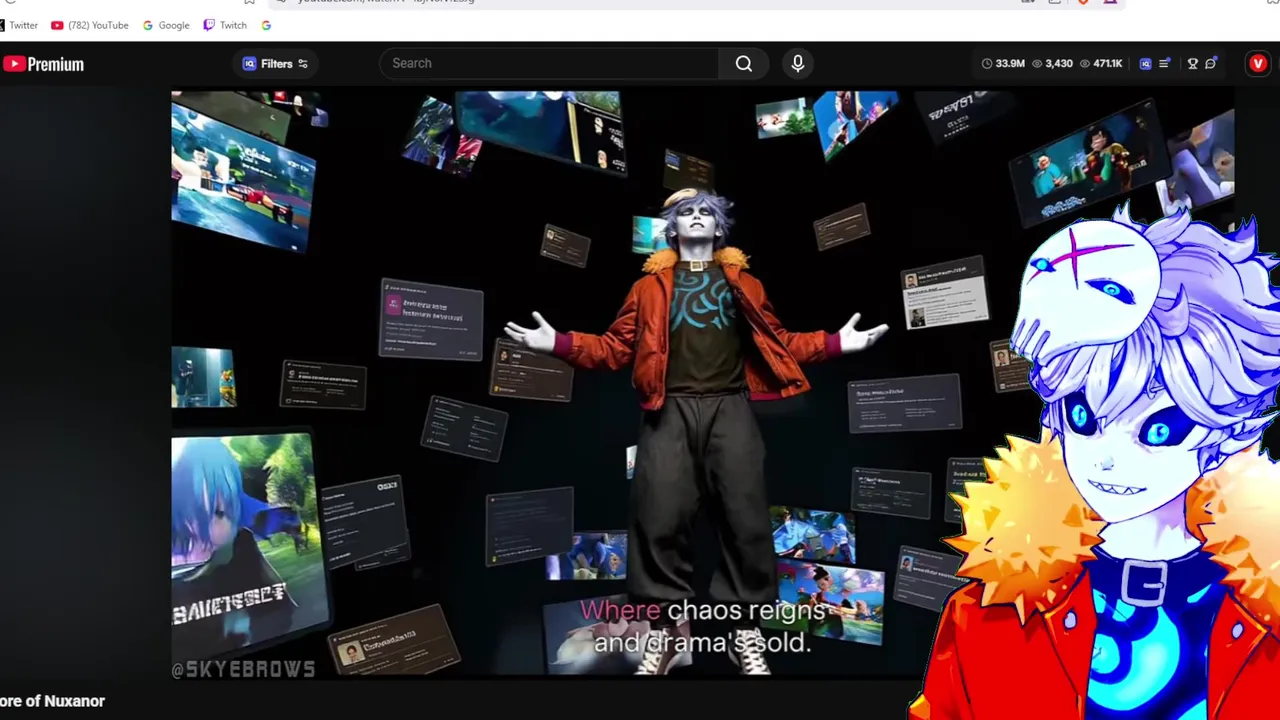Click the video player showing the grey-haired character
1280x720 pixels.
(x=702, y=385)
